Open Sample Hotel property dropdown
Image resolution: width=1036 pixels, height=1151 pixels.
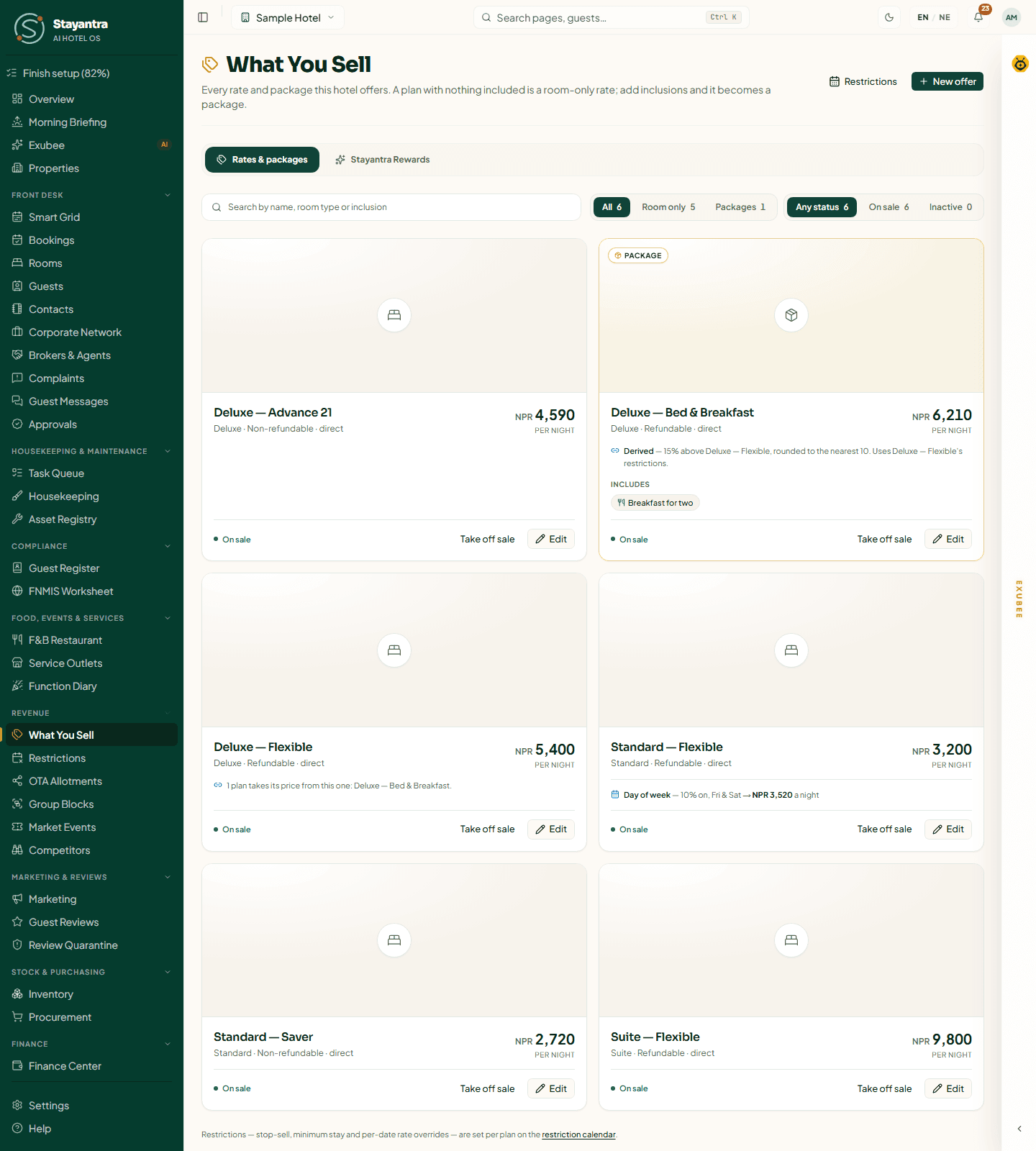click(x=288, y=17)
